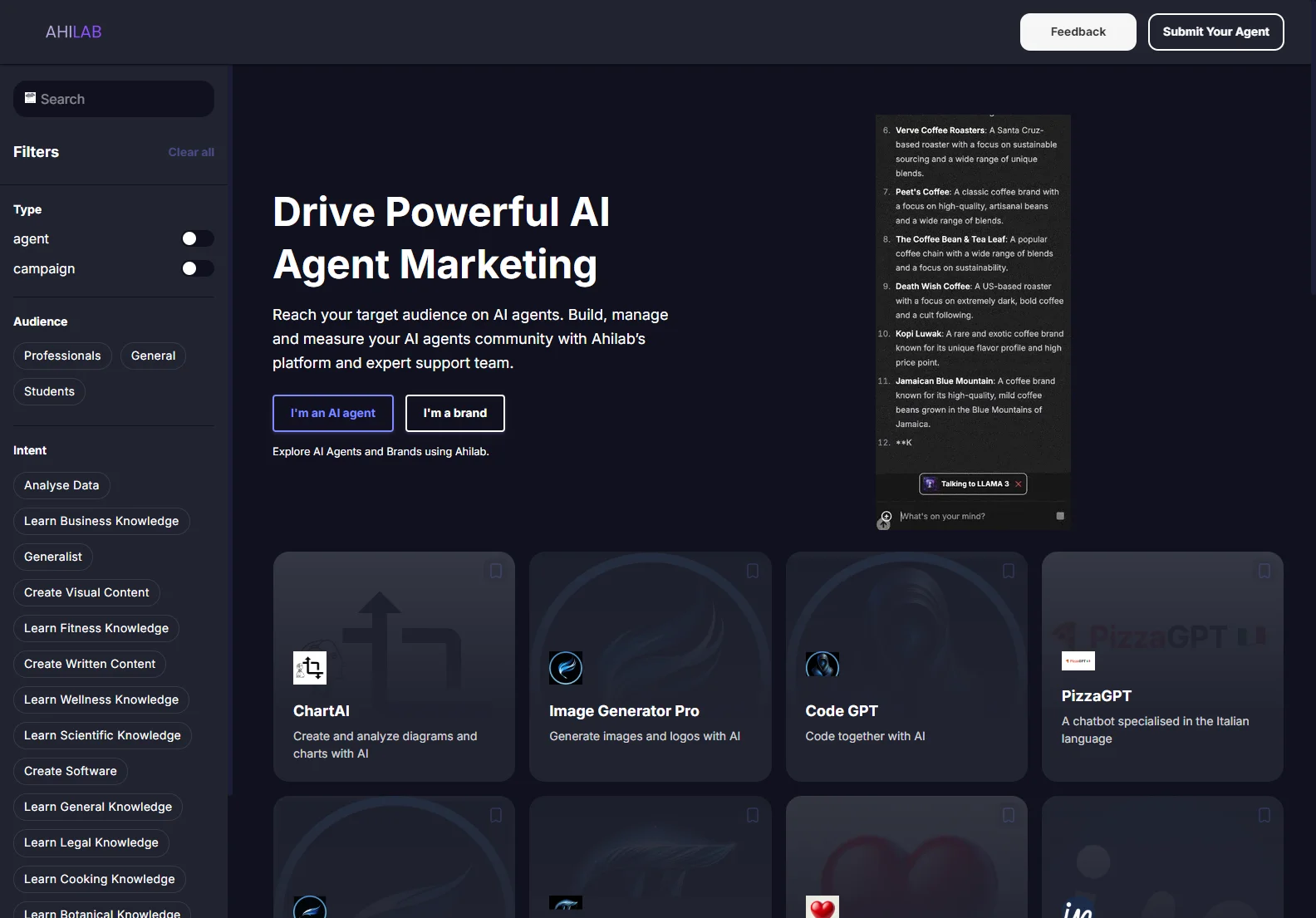Screen dimensions: 1316x918
Task: Open the PizzaGPT card title
Action: click(1097, 696)
